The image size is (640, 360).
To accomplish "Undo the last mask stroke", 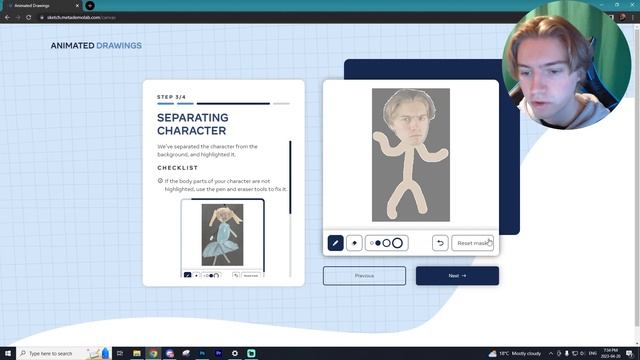I will [440, 243].
